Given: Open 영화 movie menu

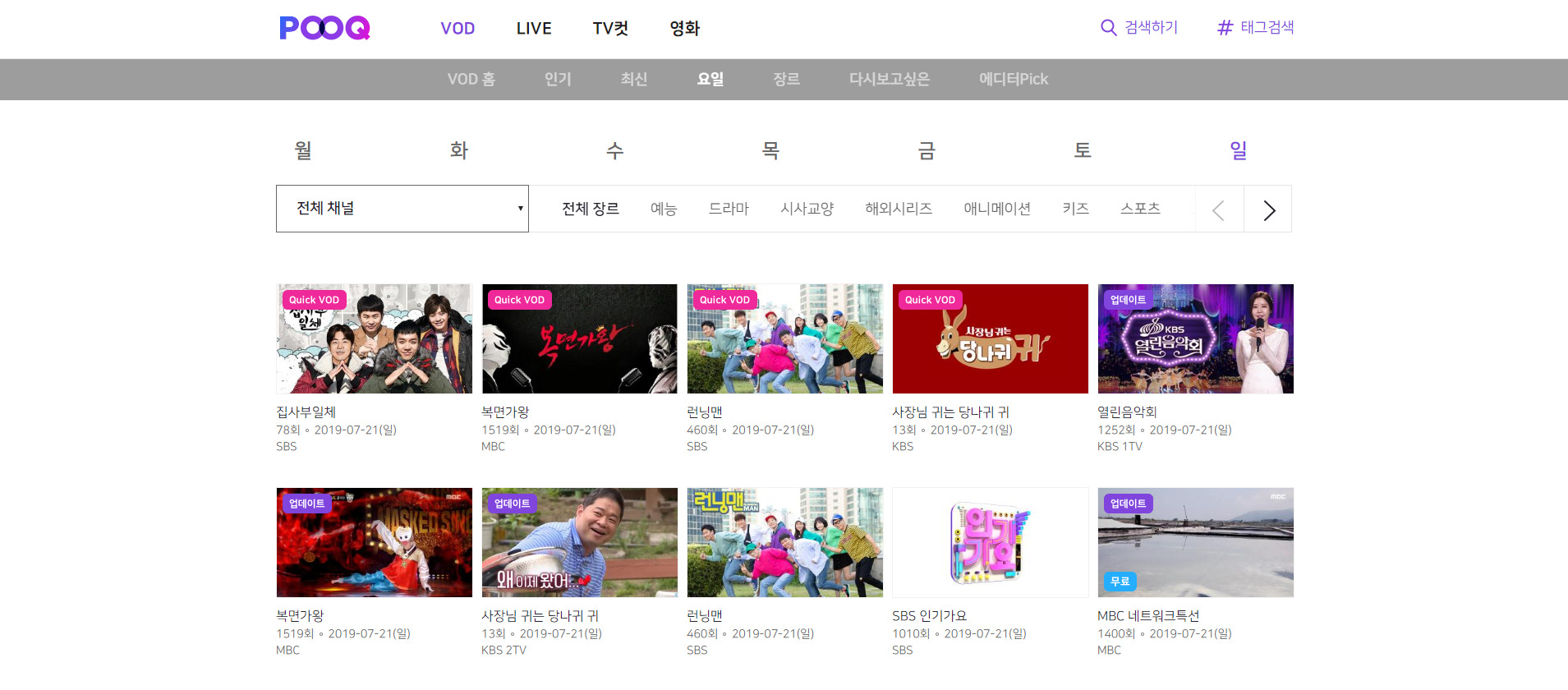Looking at the screenshot, I should tap(684, 29).
